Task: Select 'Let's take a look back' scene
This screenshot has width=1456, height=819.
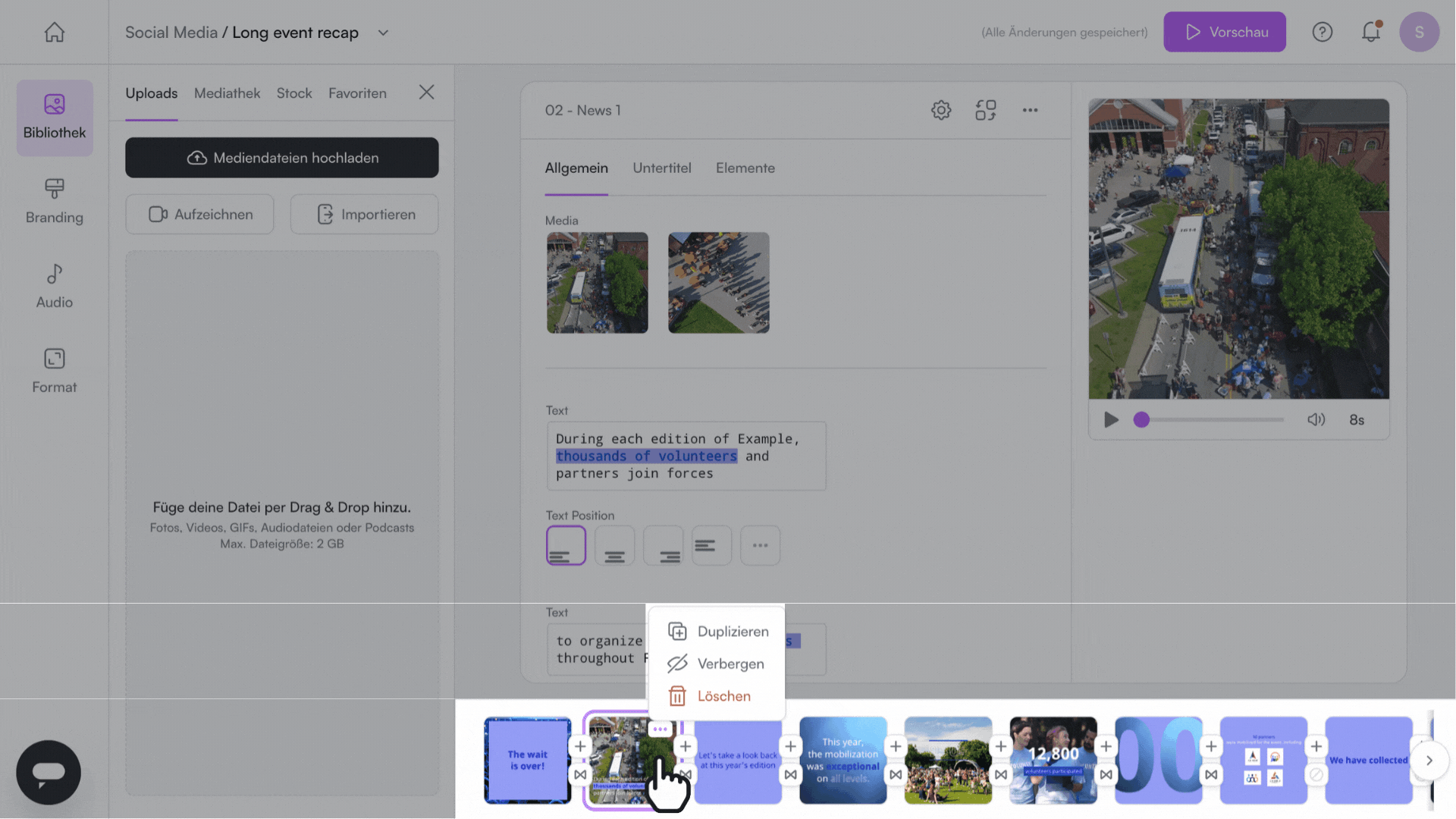Action: [738, 760]
